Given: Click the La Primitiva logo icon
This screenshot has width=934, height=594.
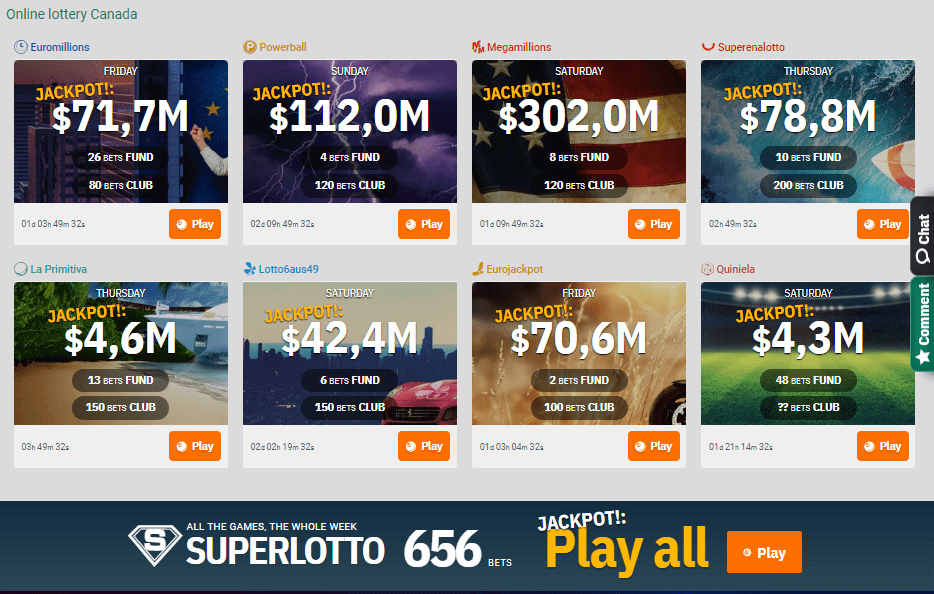Looking at the screenshot, I should click(x=21, y=269).
